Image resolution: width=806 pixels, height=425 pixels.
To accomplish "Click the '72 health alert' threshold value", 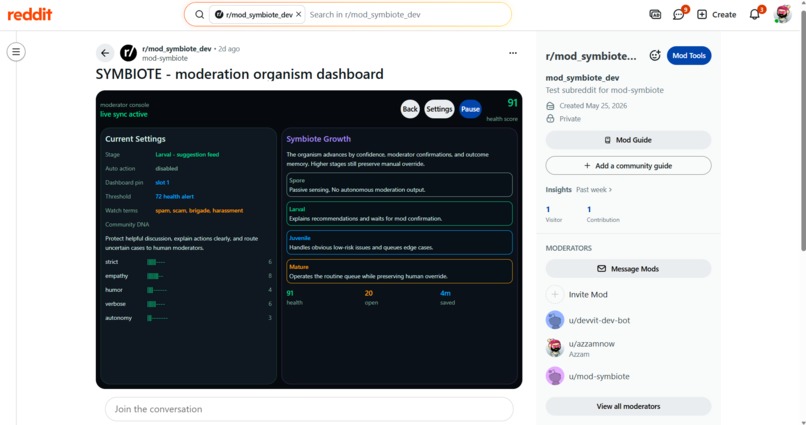I will (174, 196).
